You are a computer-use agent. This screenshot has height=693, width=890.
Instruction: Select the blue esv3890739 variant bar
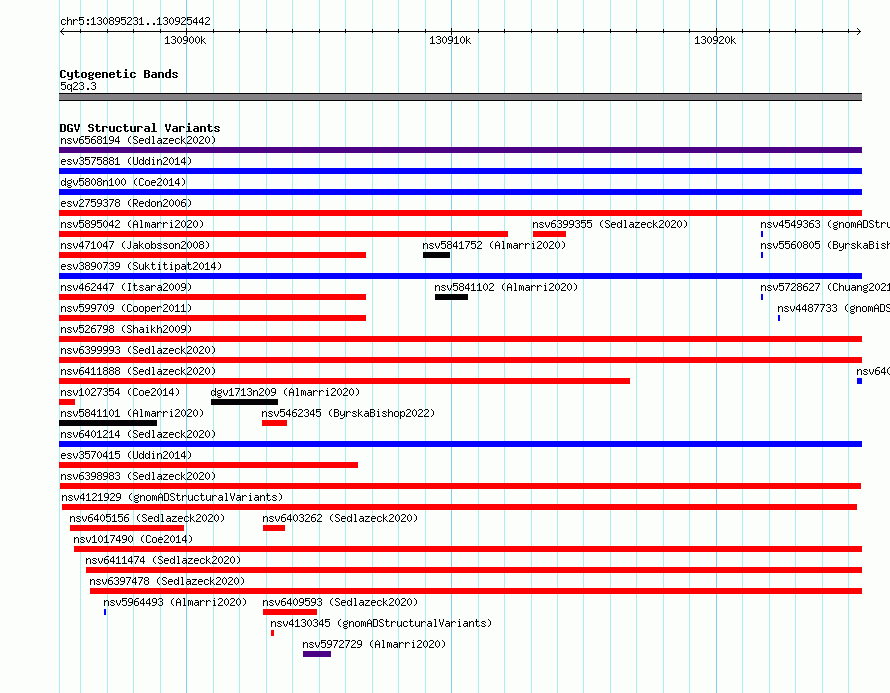(460, 276)
